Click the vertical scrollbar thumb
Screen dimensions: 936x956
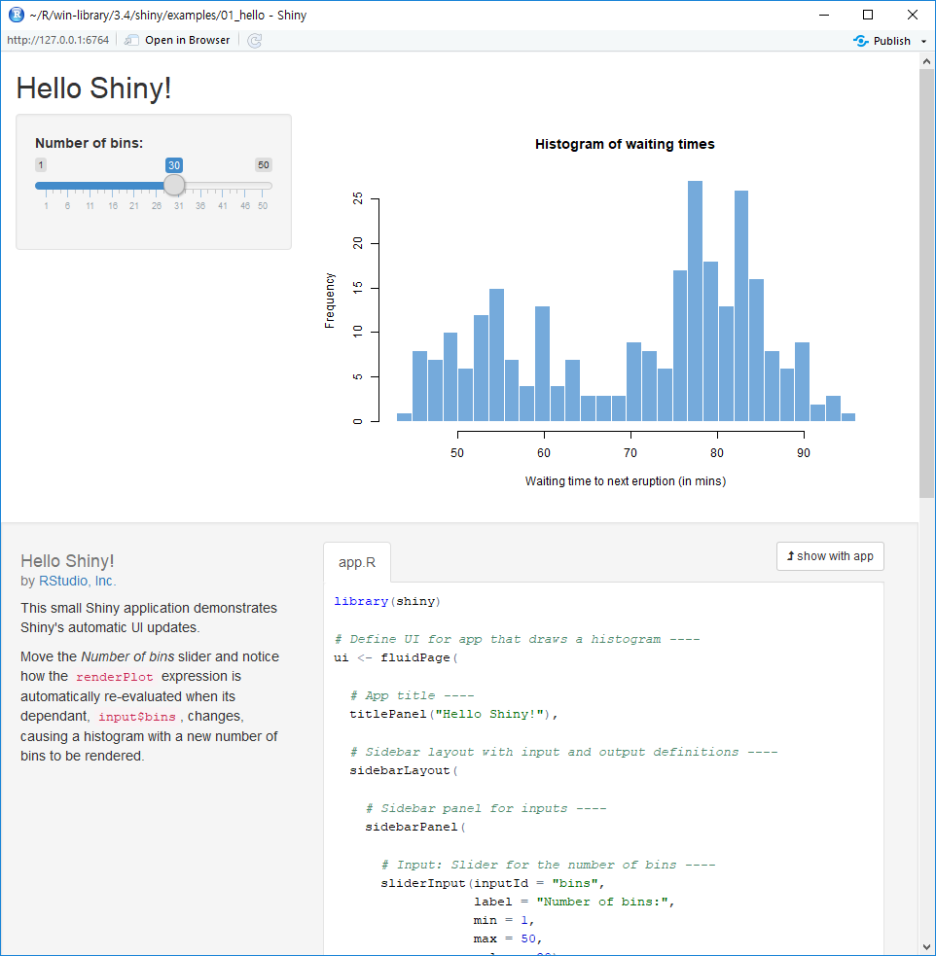(x=926, y=284)
